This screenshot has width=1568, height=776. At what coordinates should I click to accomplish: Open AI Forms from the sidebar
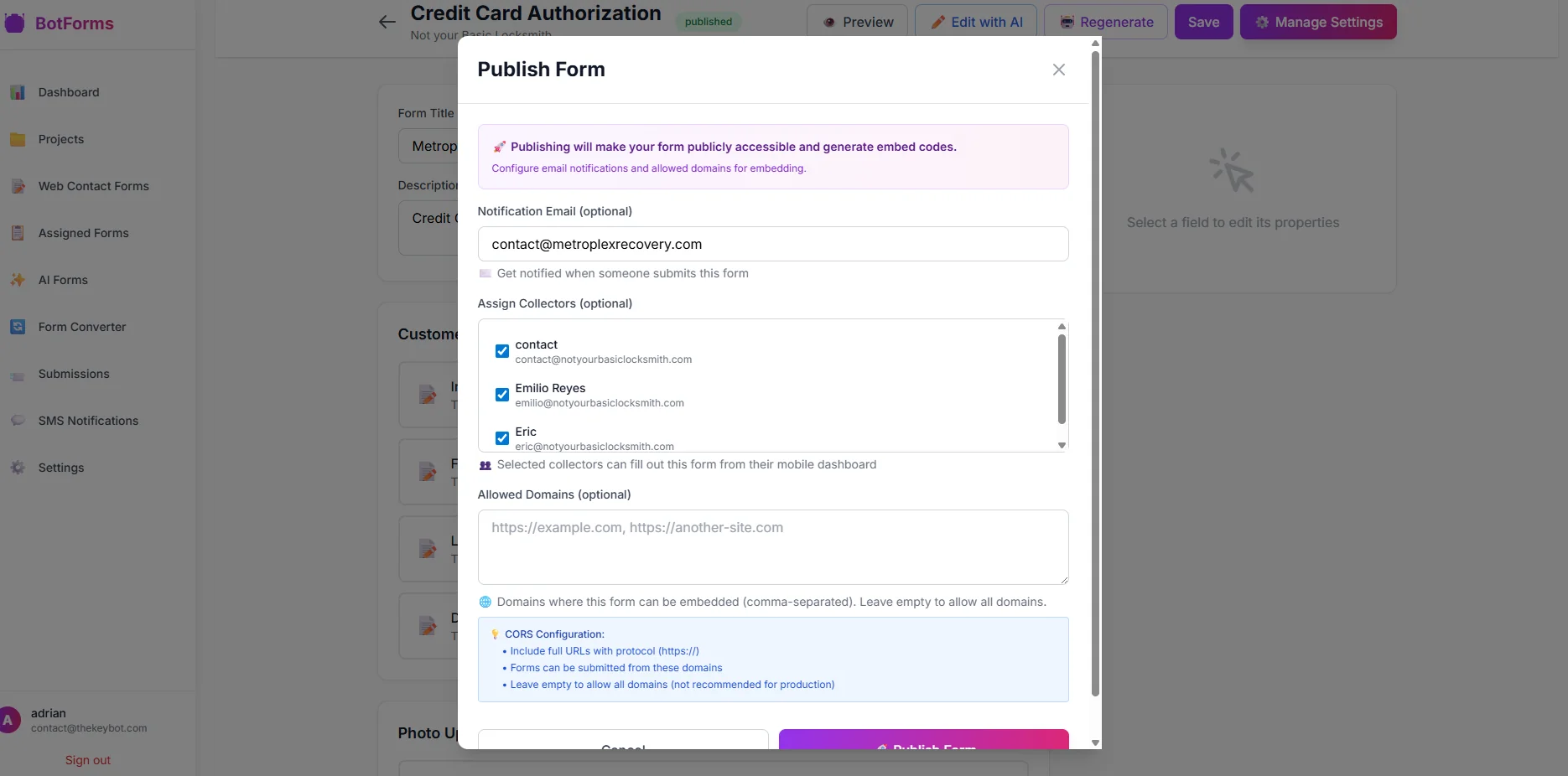click(x=63, y=280)
